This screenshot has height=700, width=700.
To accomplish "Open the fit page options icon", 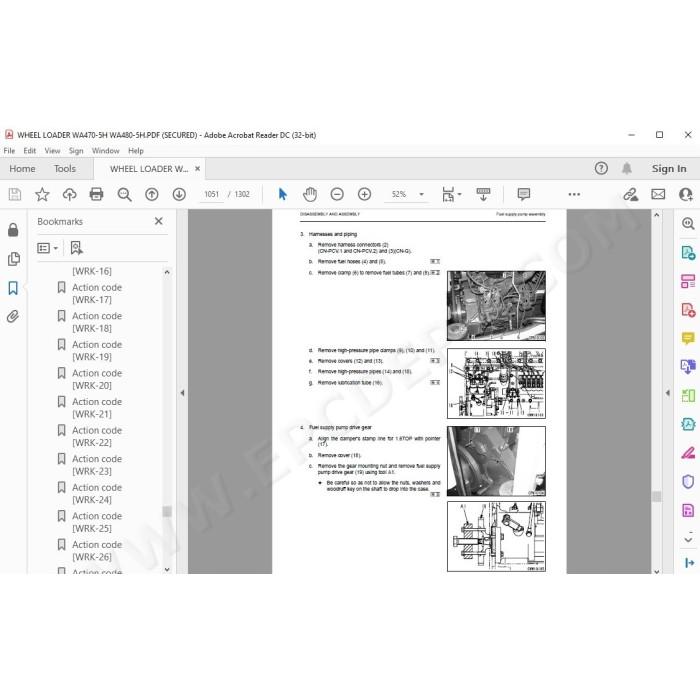I will pyautogui.click(x=448, y=194).
